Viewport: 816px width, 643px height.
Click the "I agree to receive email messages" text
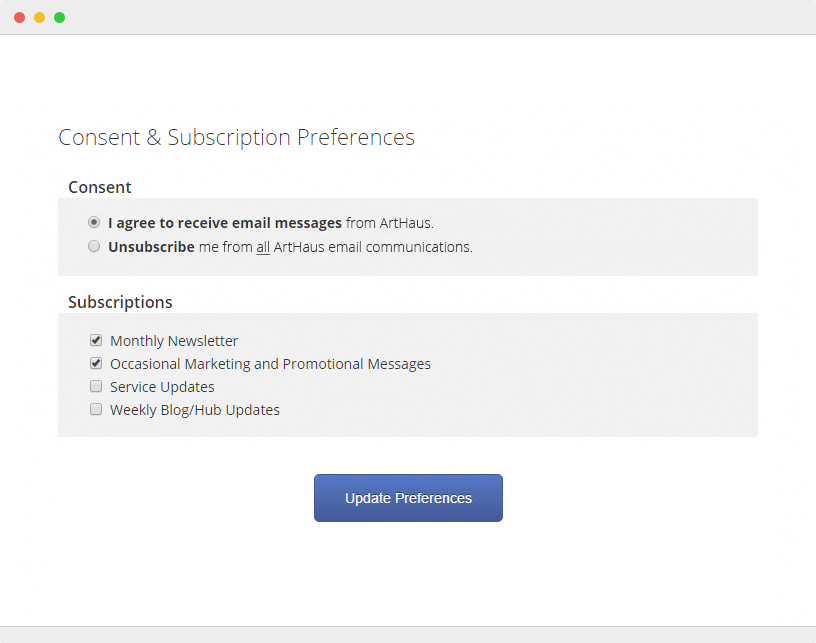pos(225,223)
